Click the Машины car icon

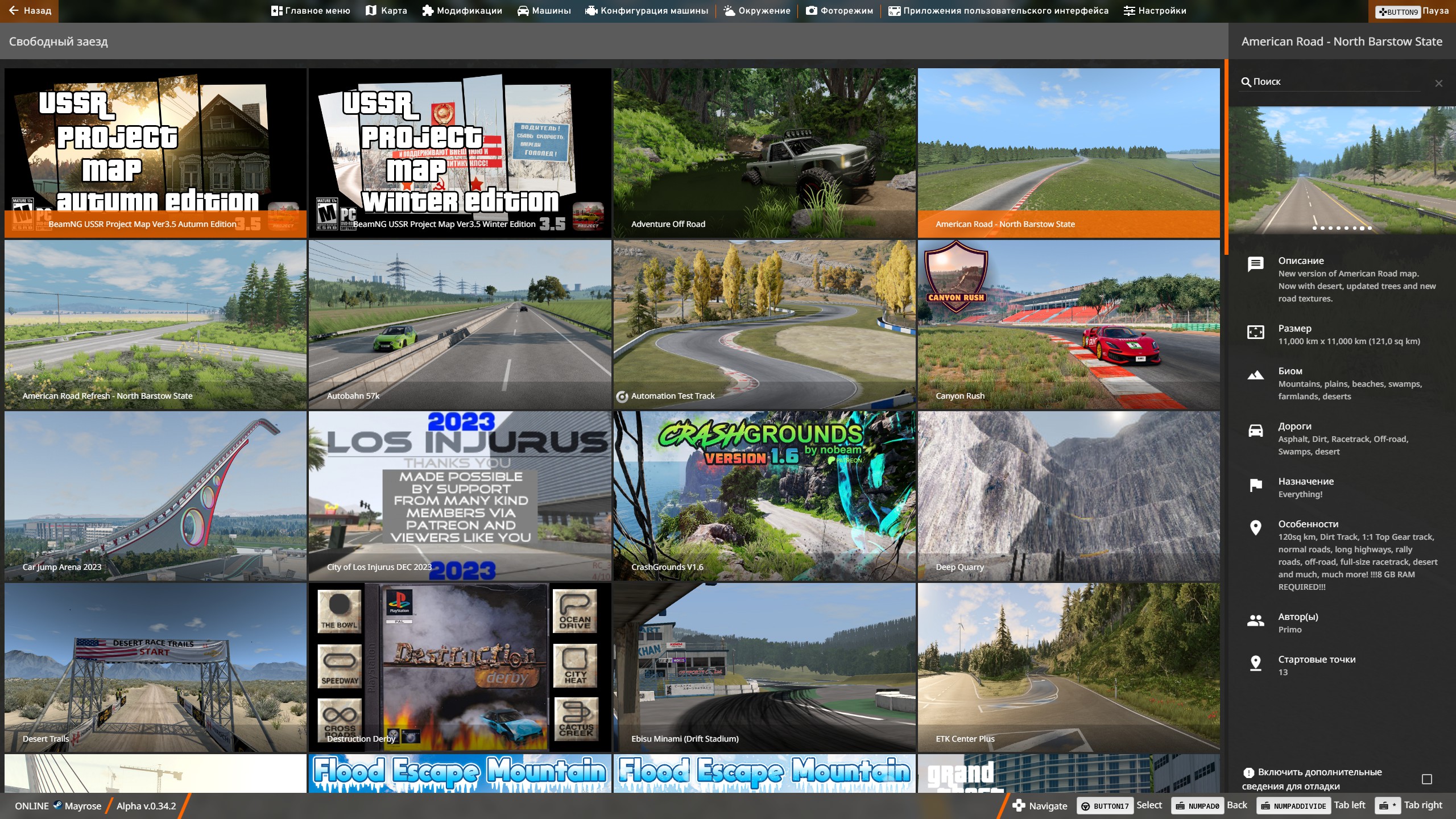523,11
